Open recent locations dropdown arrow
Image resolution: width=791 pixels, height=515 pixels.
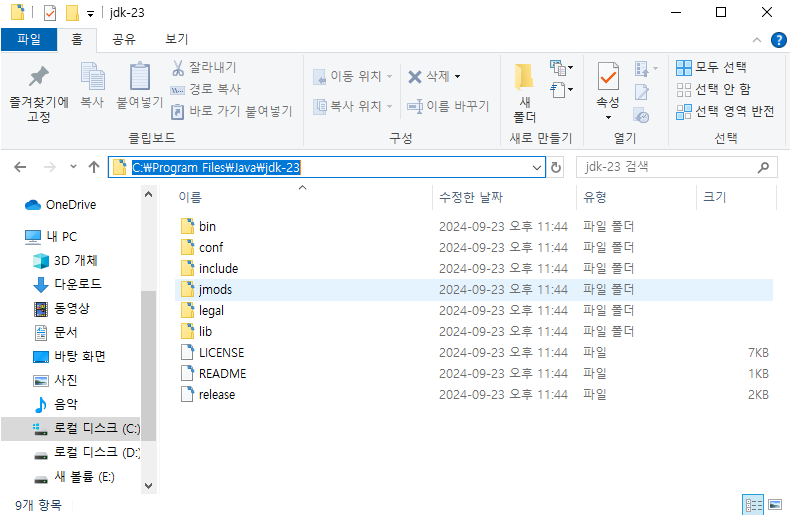(73, 167)
